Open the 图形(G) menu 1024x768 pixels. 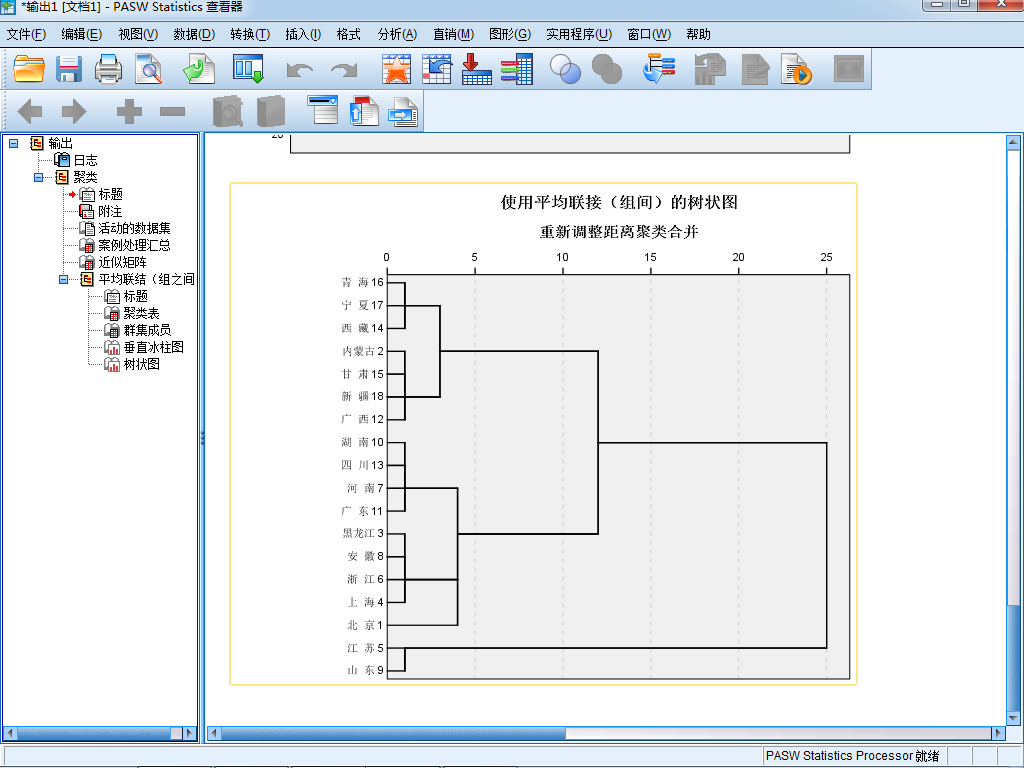pyautogui.click(x=510, y=34)
